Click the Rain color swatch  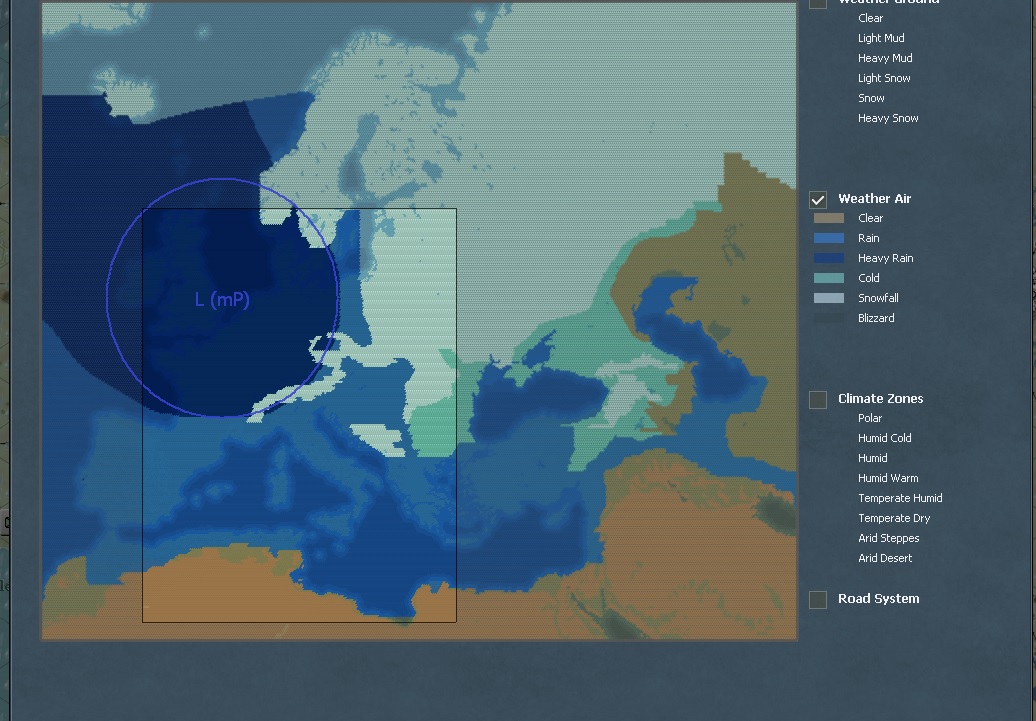(829, 238)
